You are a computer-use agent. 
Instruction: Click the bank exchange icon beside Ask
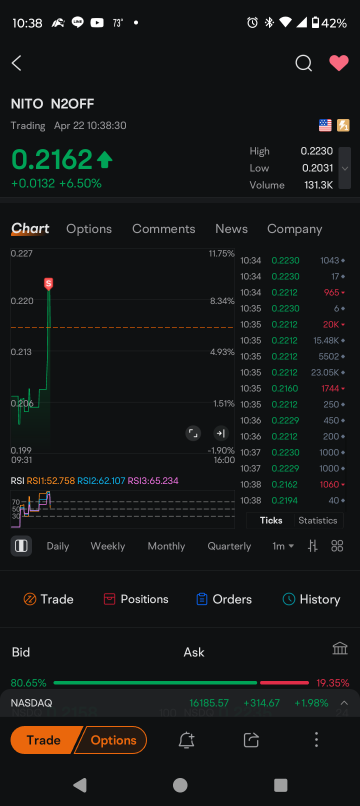pyautogui.click(x=340, y=649)
